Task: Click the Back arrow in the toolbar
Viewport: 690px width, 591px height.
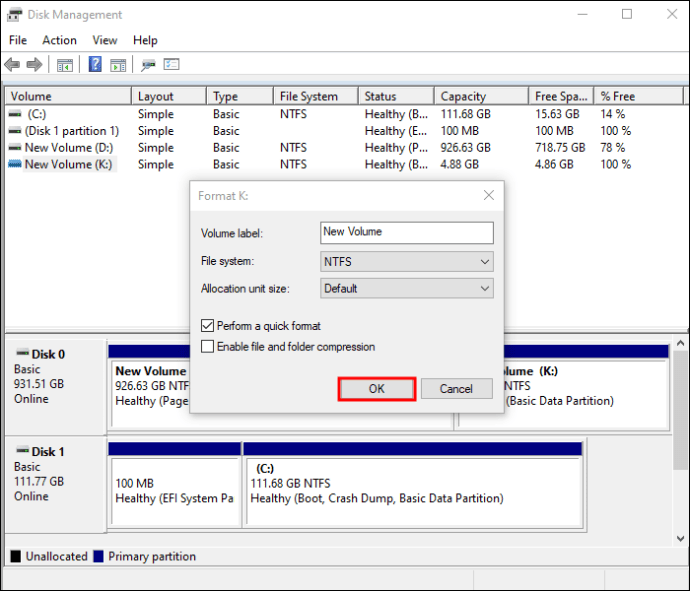Action: pos(12,65)
